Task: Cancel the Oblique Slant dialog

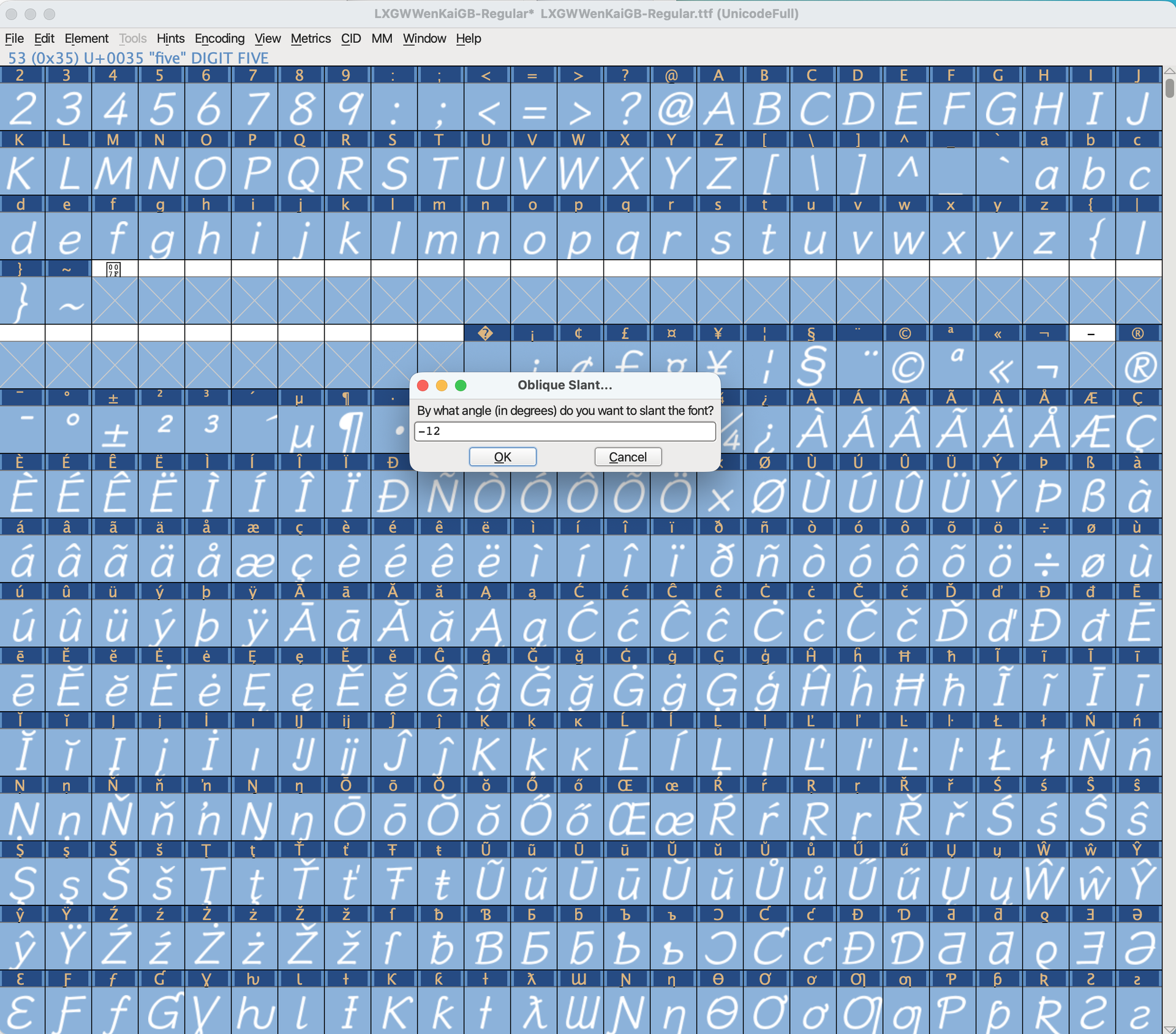Action: click(627, 457)
